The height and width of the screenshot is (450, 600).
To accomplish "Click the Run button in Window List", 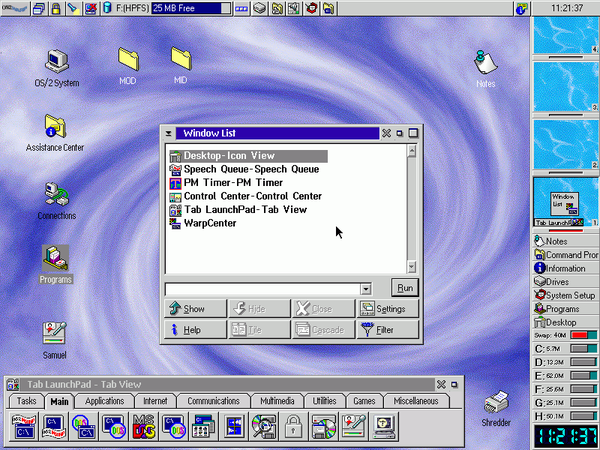I will click(405, 288).
